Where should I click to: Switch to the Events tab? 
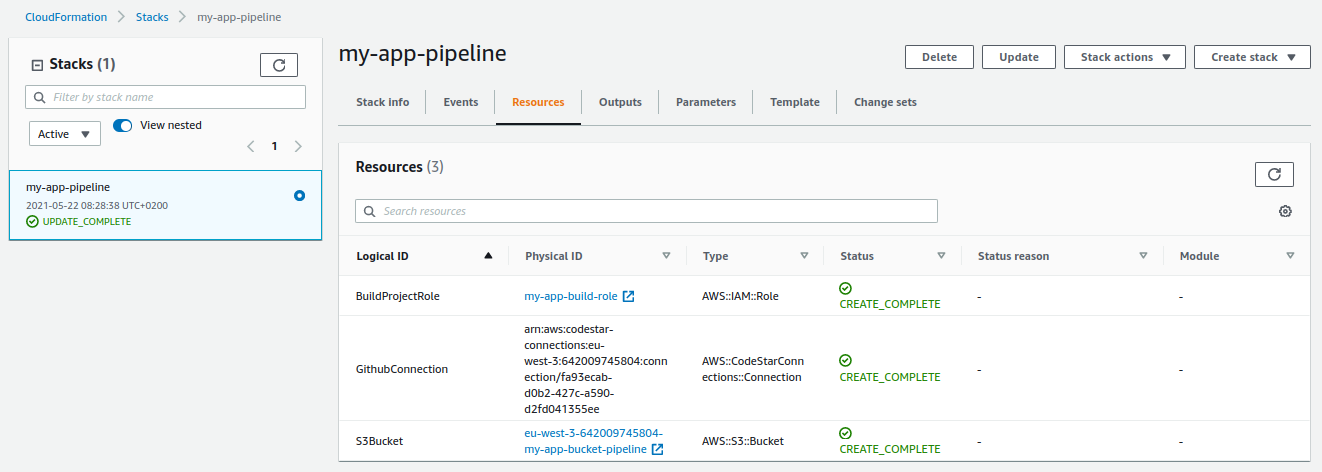460,102
